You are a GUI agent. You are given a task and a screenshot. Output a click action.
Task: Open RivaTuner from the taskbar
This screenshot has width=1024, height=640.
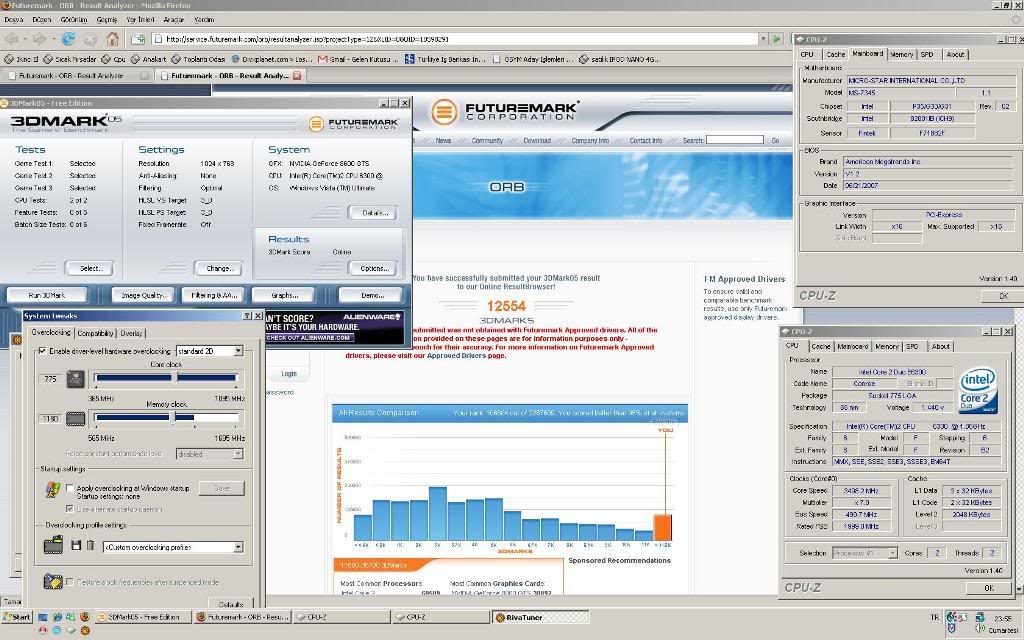(540, 616)
